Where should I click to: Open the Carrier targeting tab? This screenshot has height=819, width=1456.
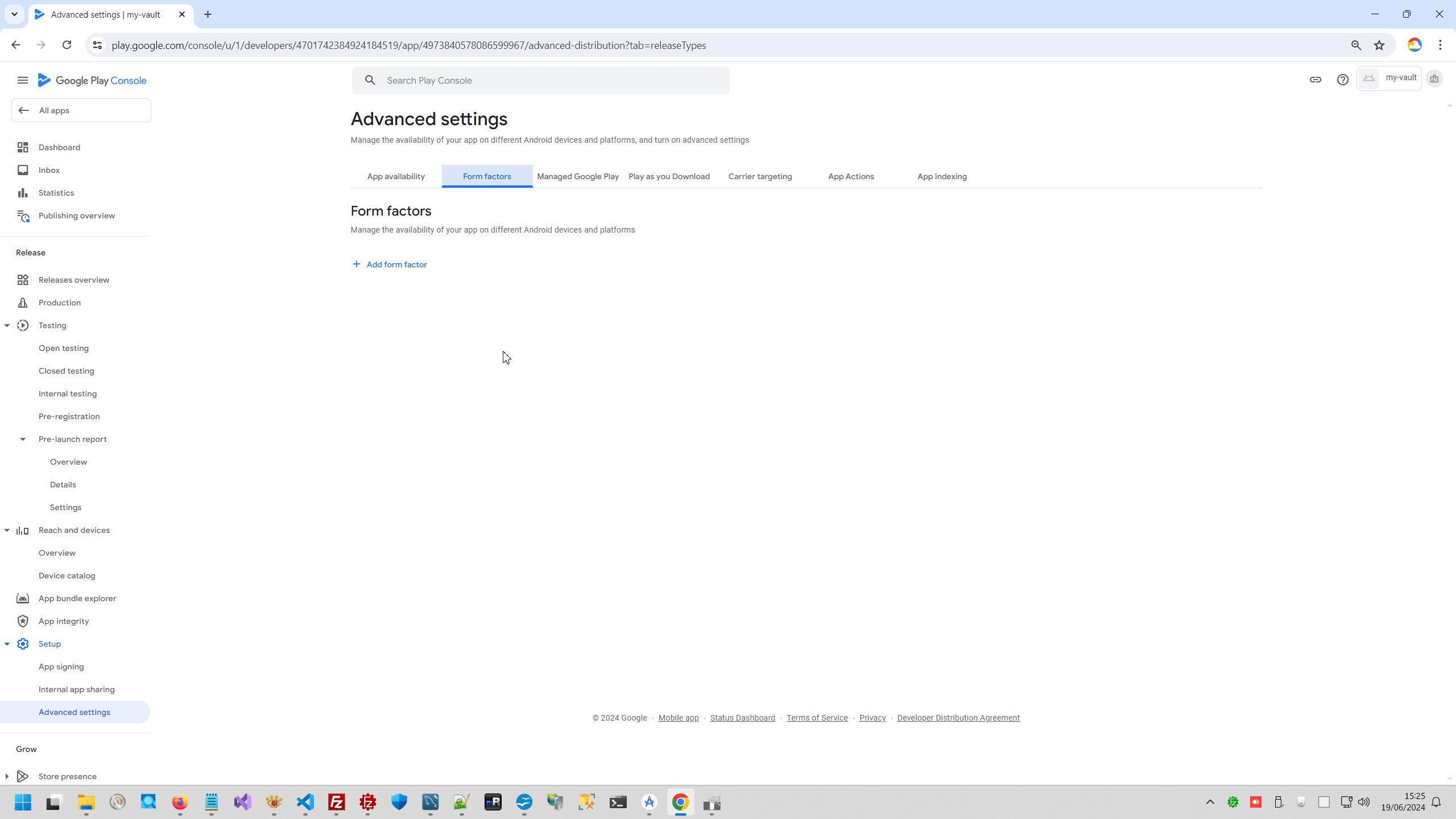click(x=760, y=176)
